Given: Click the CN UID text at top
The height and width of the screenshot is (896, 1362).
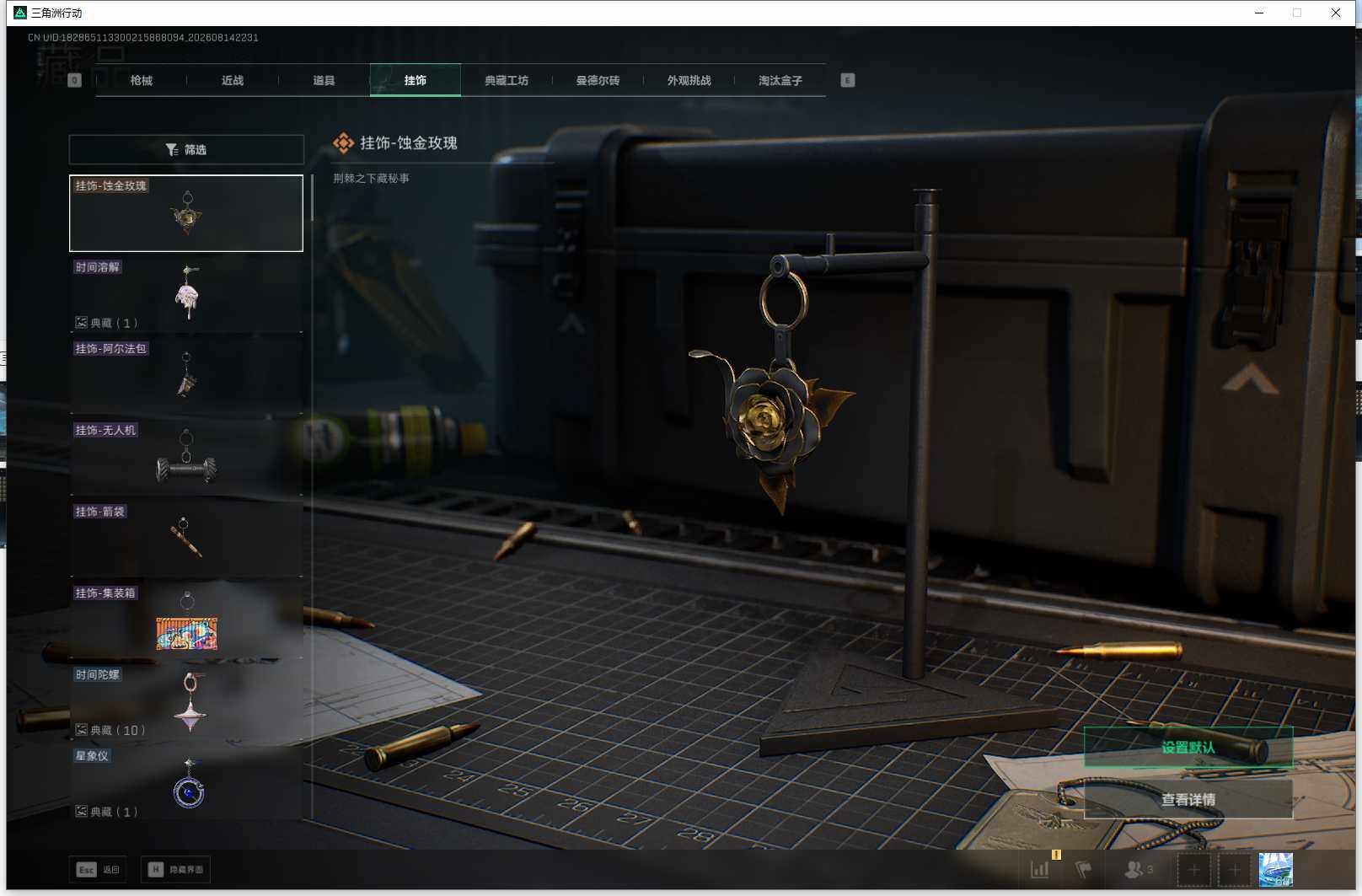Looking at the screenshot, I should click(143, 38).
